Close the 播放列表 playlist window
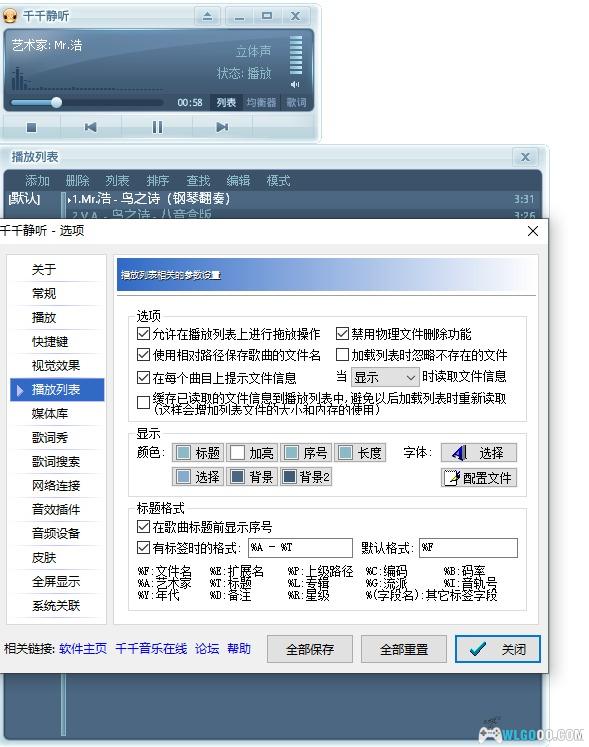The image size is (589, 747). tap(525, 157)
